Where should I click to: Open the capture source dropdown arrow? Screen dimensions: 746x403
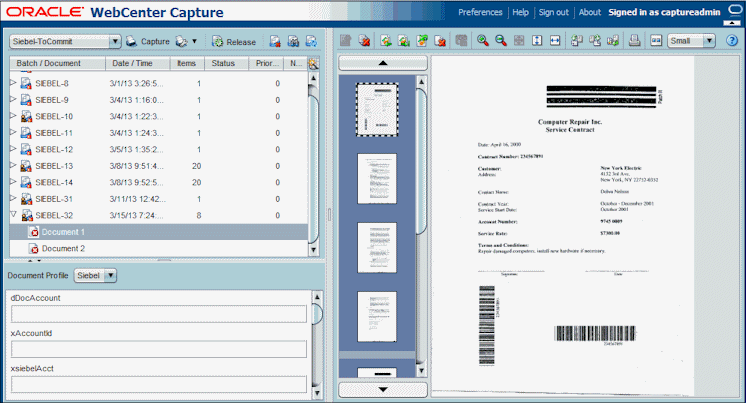[x=194, y=41]
